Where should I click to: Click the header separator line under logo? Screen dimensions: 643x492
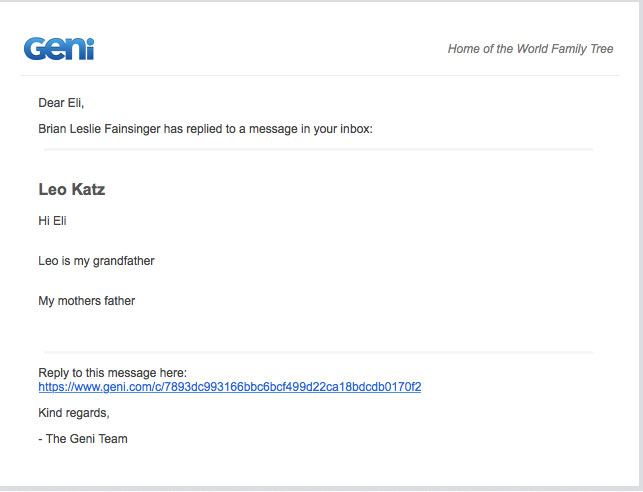[x=321, y=75]
